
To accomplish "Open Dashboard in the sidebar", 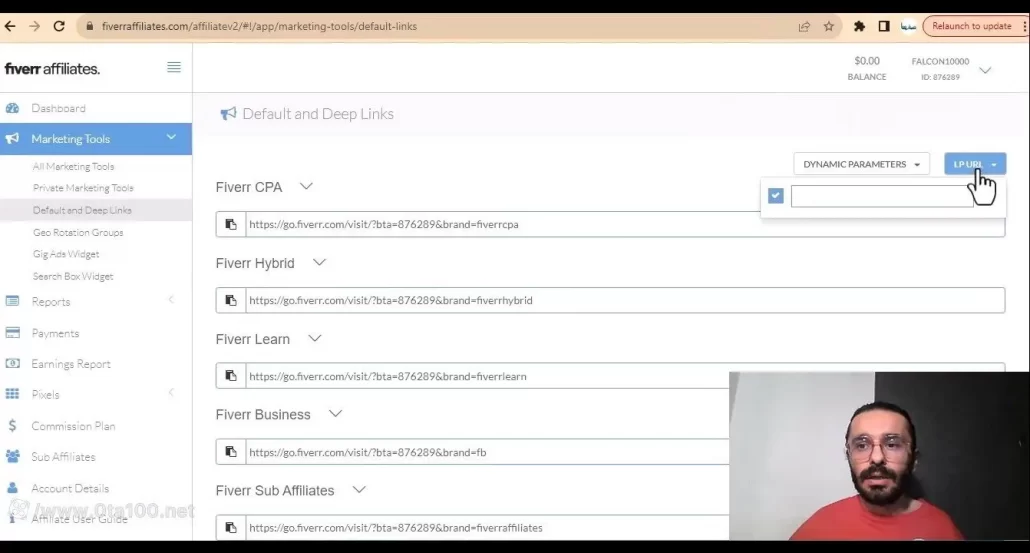I will (58, 108).
